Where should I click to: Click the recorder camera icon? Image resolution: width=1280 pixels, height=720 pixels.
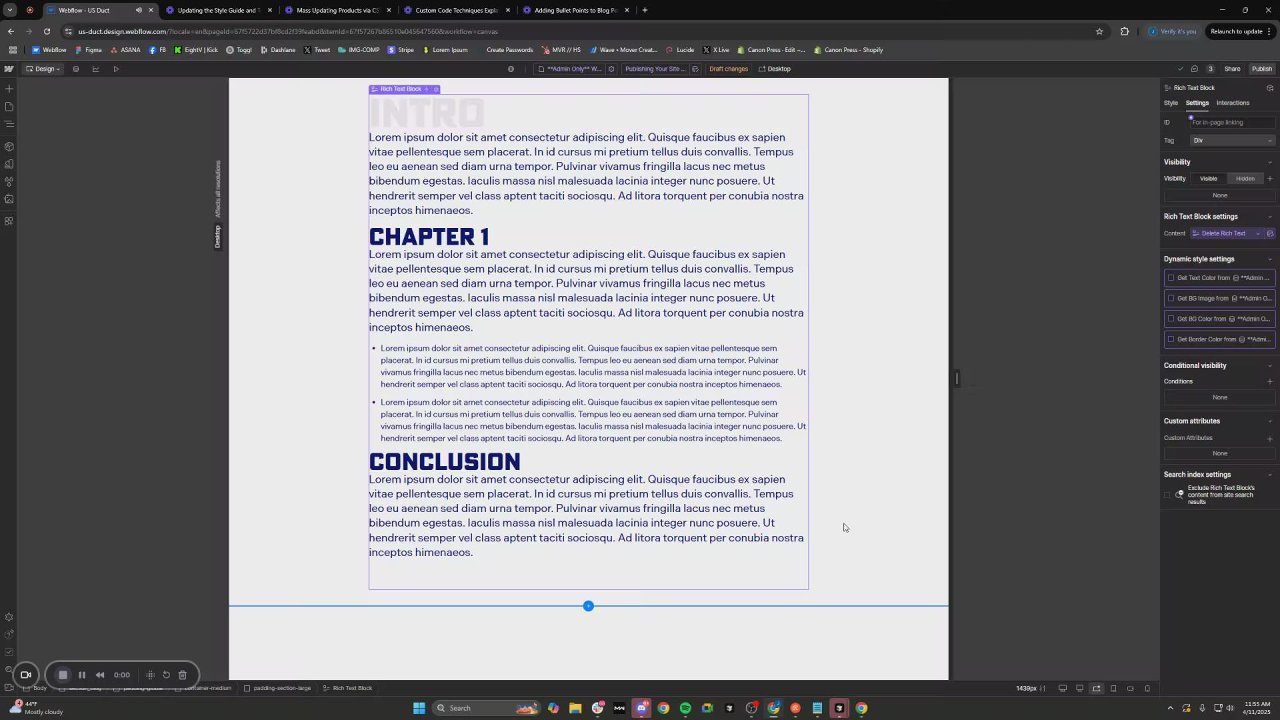coord(26,675)
